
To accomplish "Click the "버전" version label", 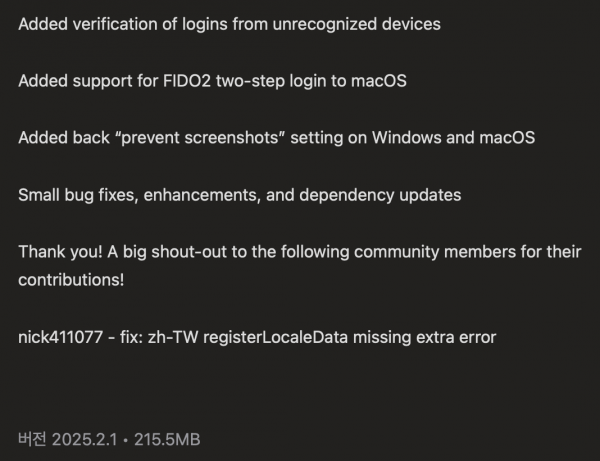I will (x=32, y=439).
